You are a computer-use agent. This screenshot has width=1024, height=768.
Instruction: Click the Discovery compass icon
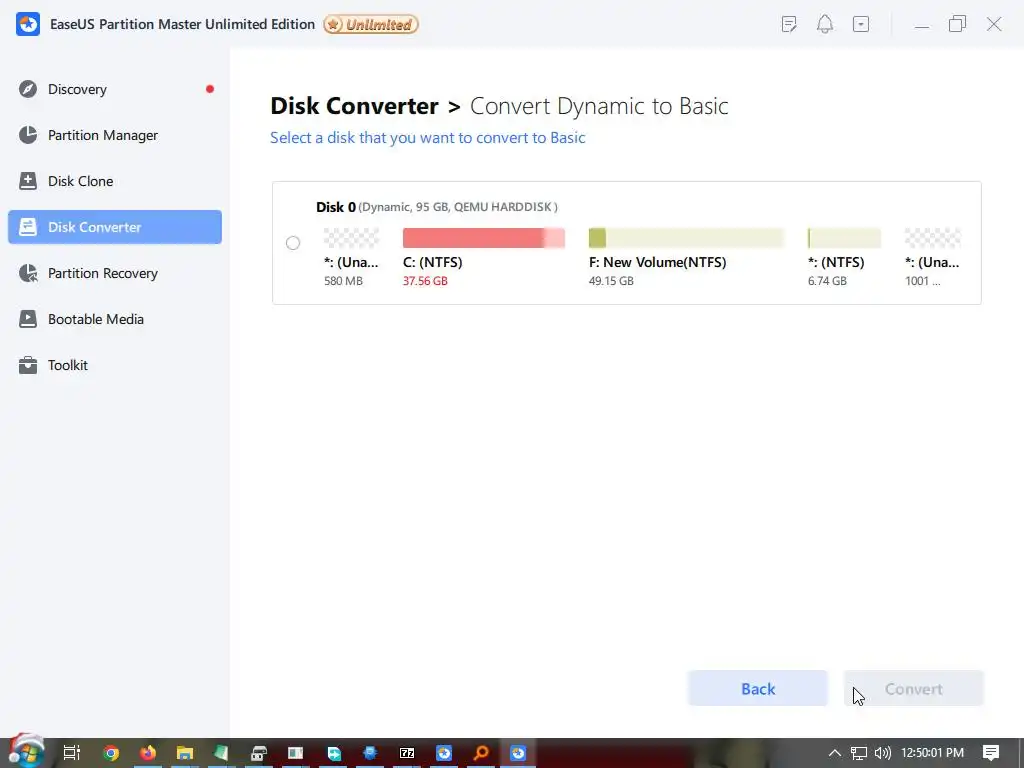(x=28, y=89)
